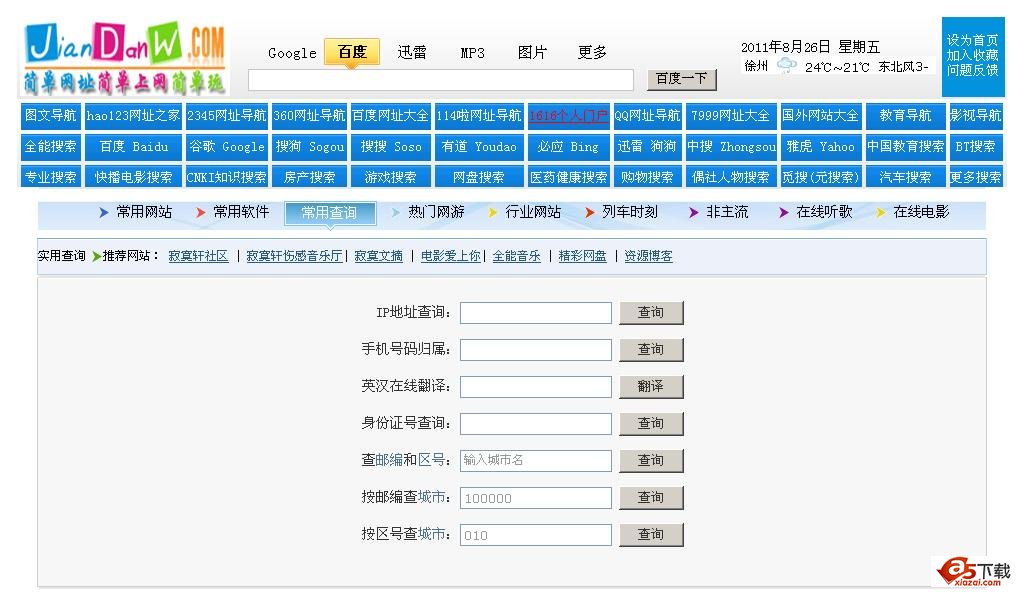Click the red arrow before 常用软件

pos(200,212)
